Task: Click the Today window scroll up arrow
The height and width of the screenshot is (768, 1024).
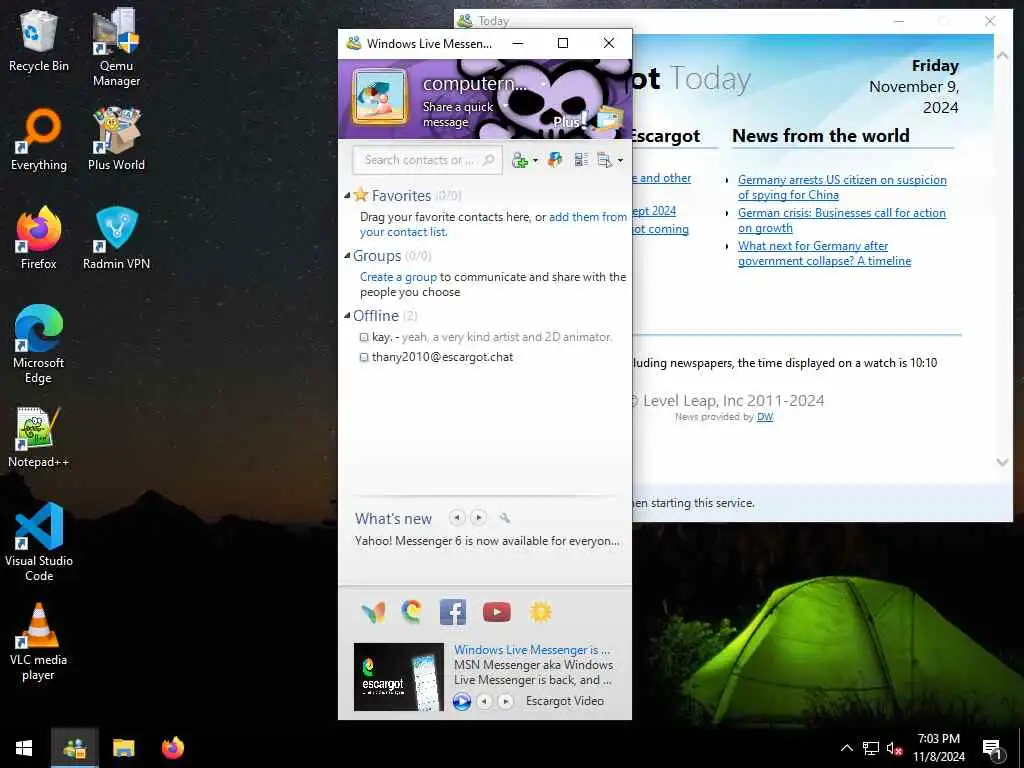Action: [1002, 56]
